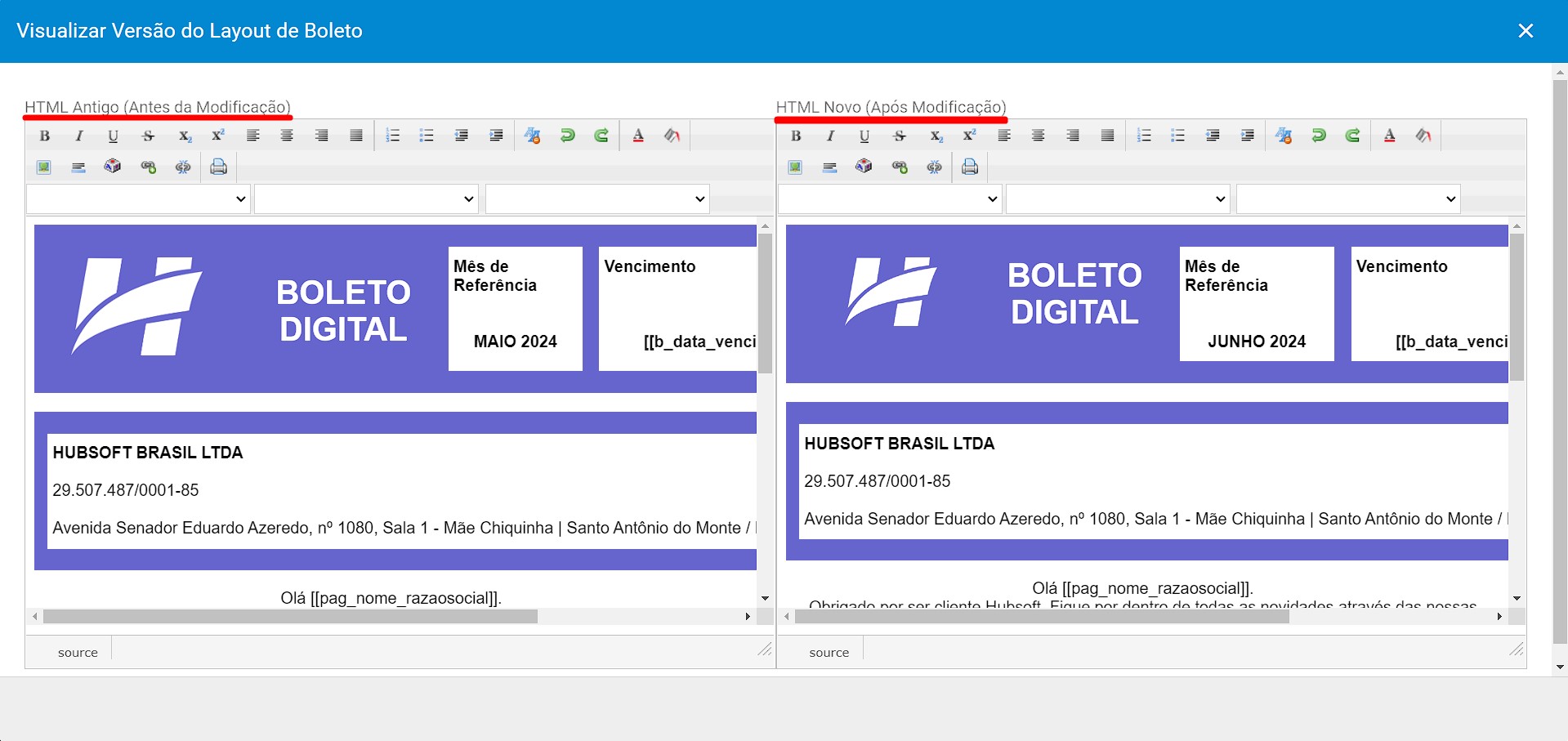This screenshot has height=741, width=1568.
Task: Insert an image in the old HTML editor
Action: pyautogui.click(x=42, y=167)
